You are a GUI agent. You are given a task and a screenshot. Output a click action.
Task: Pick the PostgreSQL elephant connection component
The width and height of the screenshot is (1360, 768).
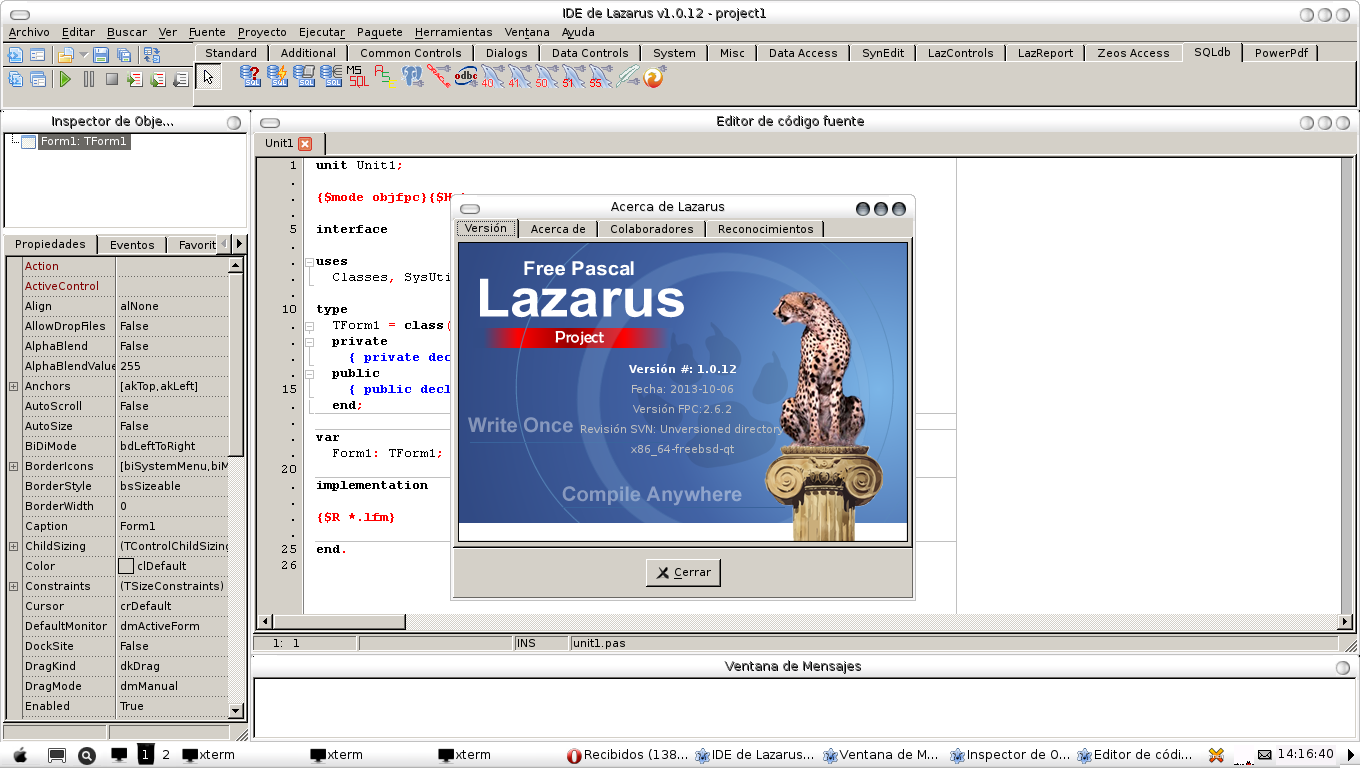pos(412,76)
